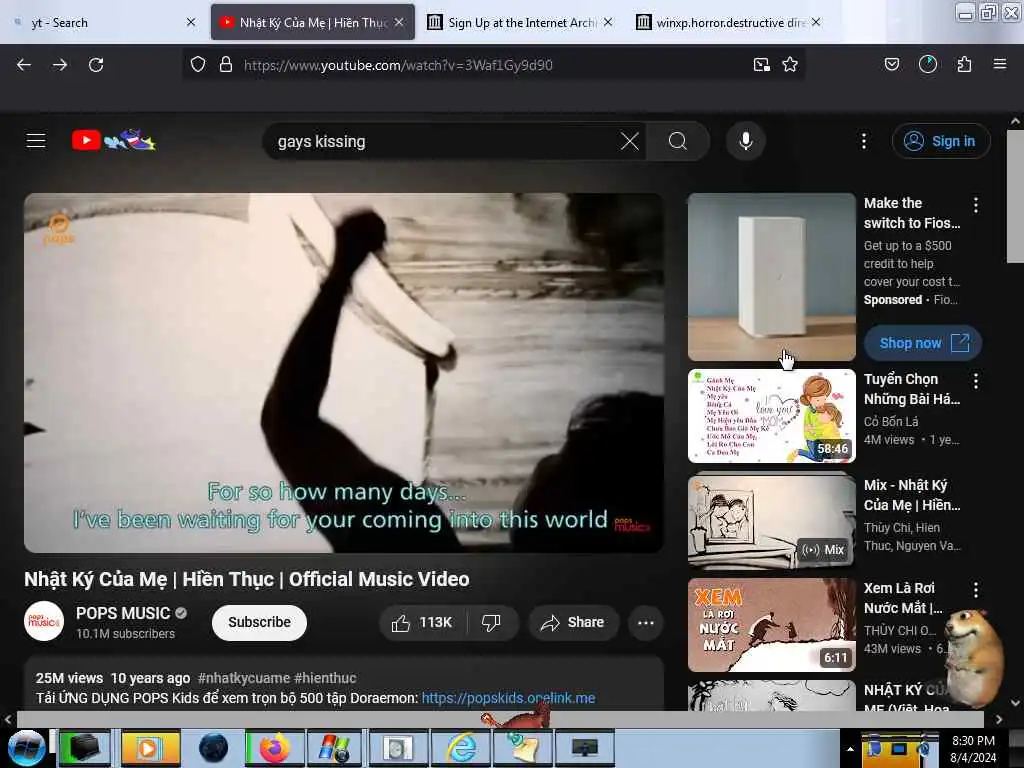
Task: Open the #hienthuc hashtag
Action: coord(325,678)
